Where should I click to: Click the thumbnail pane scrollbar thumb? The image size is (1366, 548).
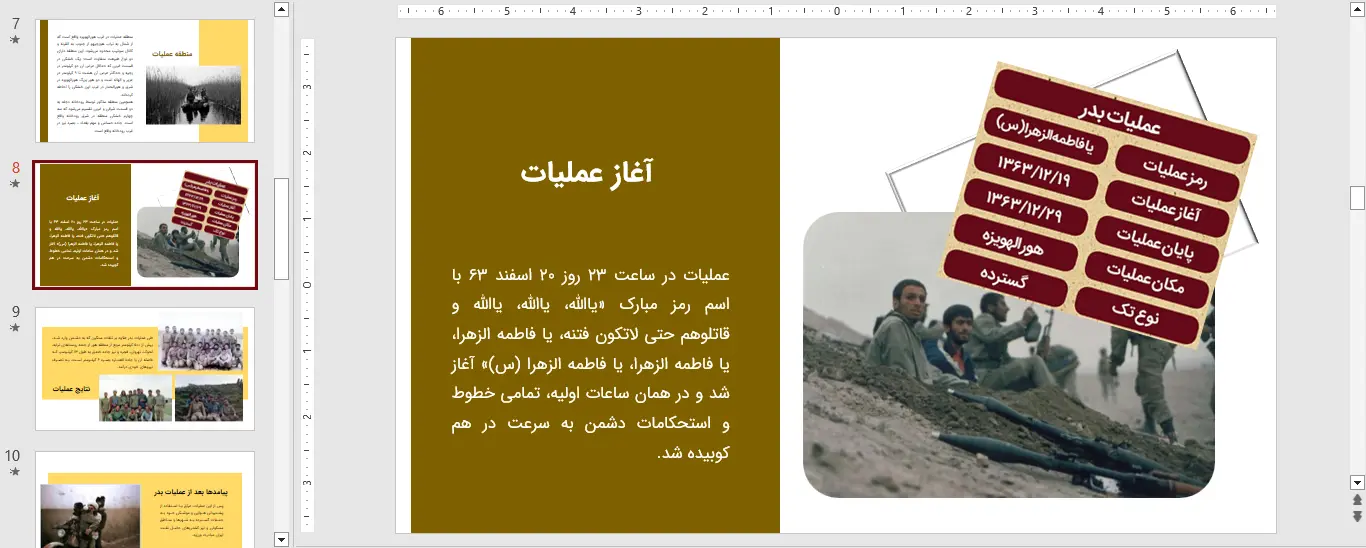[281, 229]
